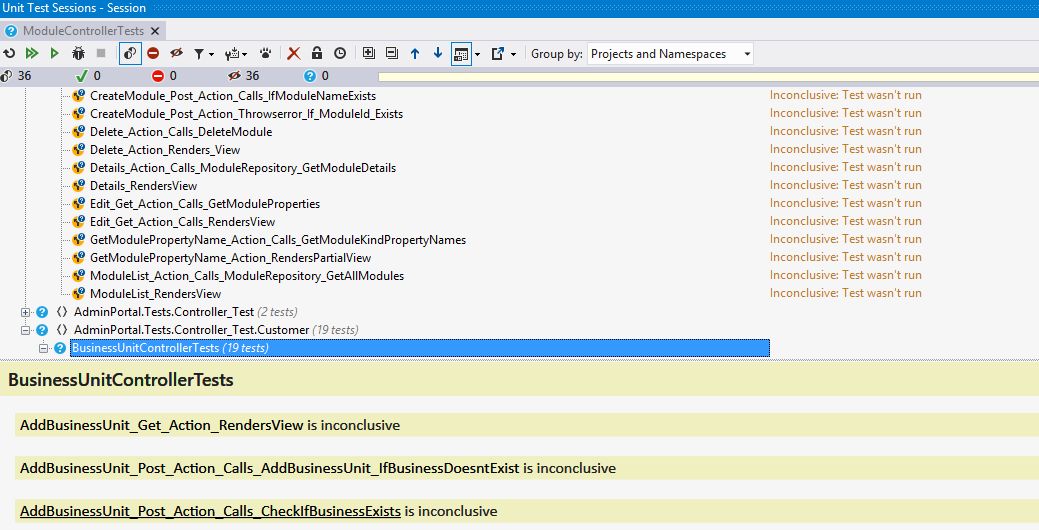Select the BusinessUnitControllerTests (19 tests) row
The height and width of the screenshot is (530, 1039).
click(x=420, y=348)
